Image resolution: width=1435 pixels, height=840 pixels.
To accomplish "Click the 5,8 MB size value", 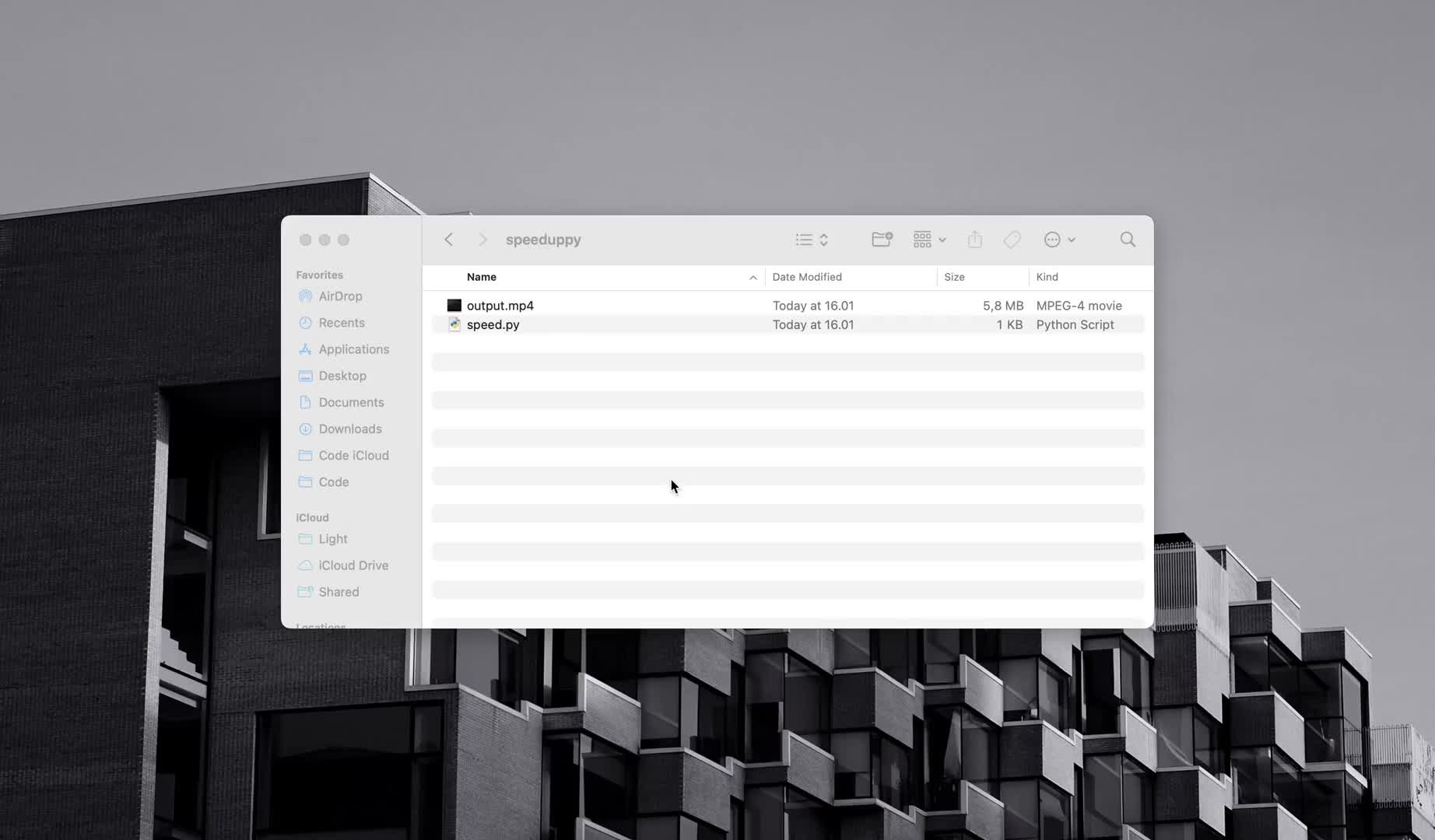I will coord(1003,306).
